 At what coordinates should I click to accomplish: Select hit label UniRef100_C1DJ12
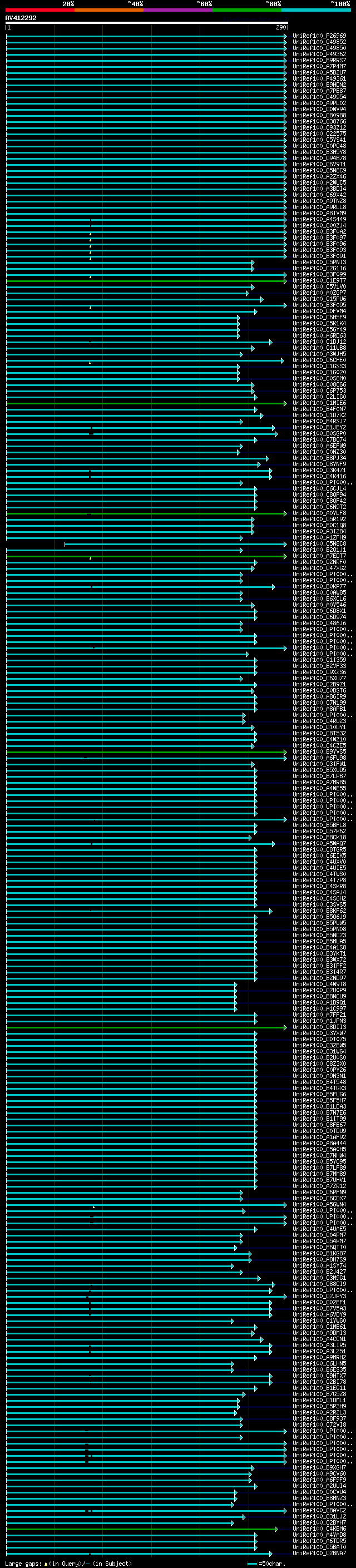[x=319, y=342]
